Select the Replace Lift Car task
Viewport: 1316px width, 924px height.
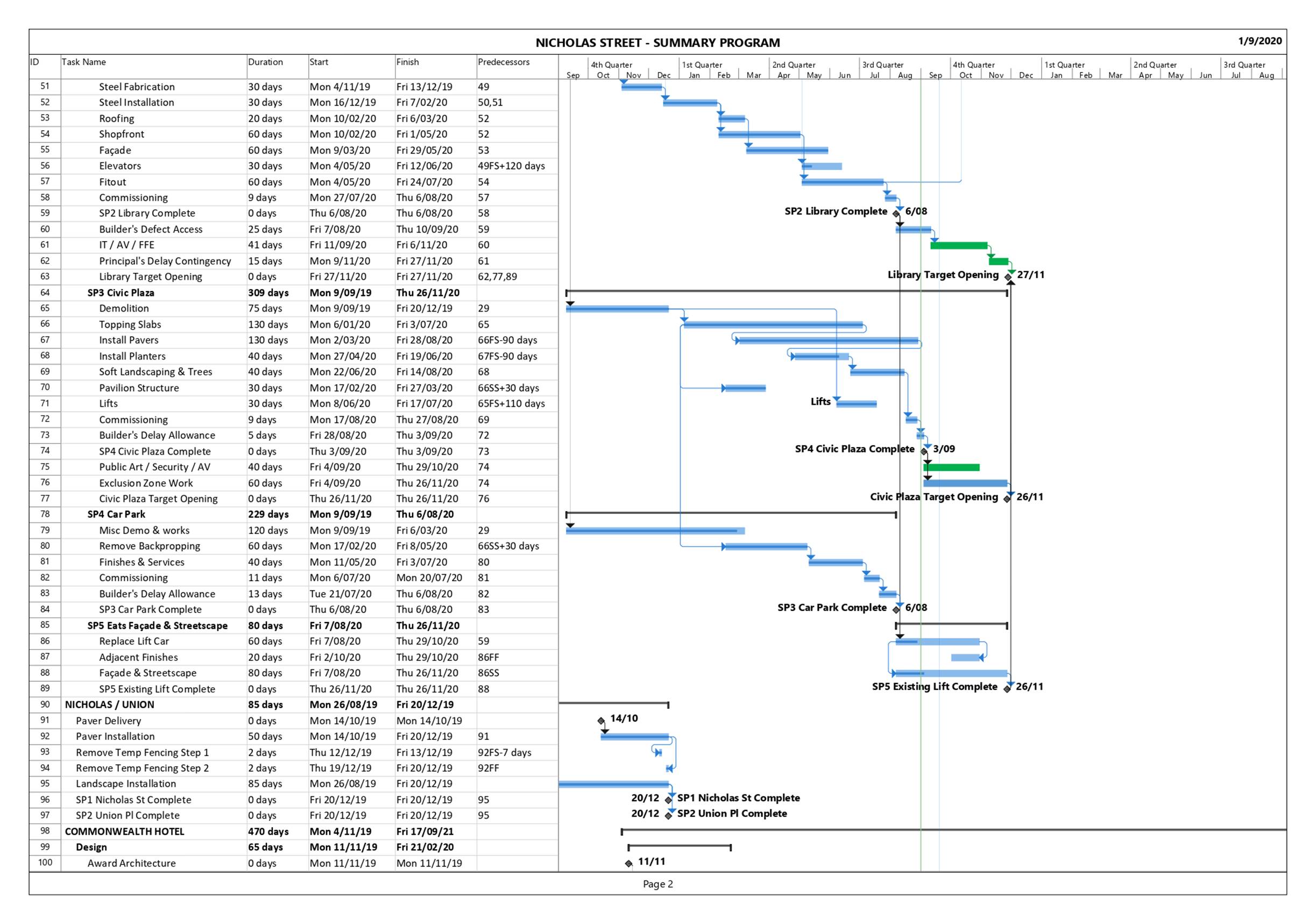(x=134, y=641)
